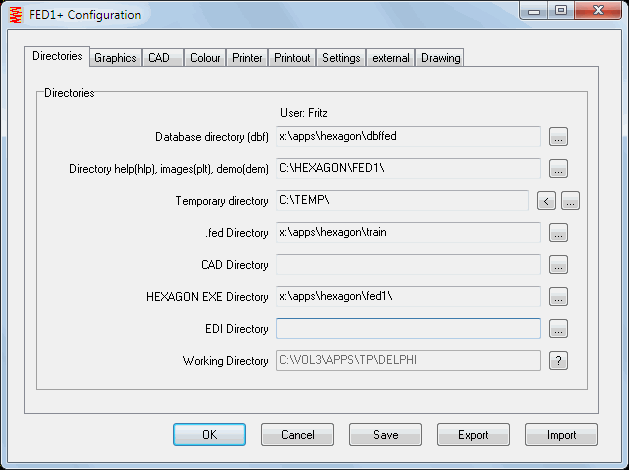Go to the Printer tab

point(247,58)
